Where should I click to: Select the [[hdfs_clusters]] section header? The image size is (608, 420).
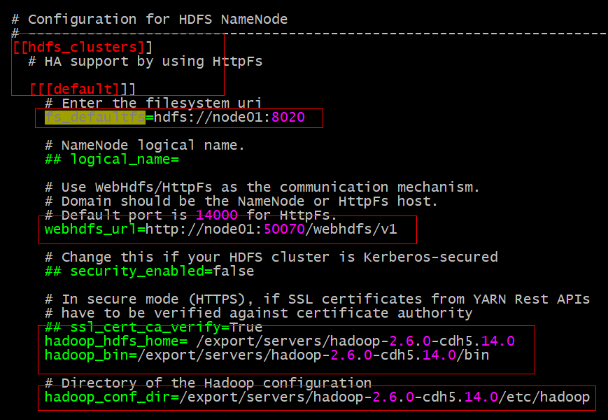tap(83, 47)
